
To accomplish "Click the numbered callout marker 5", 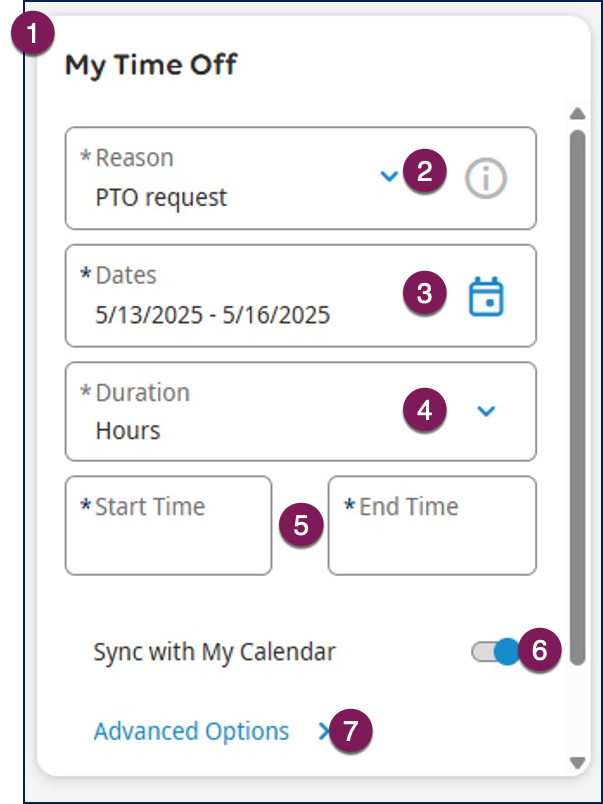I will pos(301,525).
